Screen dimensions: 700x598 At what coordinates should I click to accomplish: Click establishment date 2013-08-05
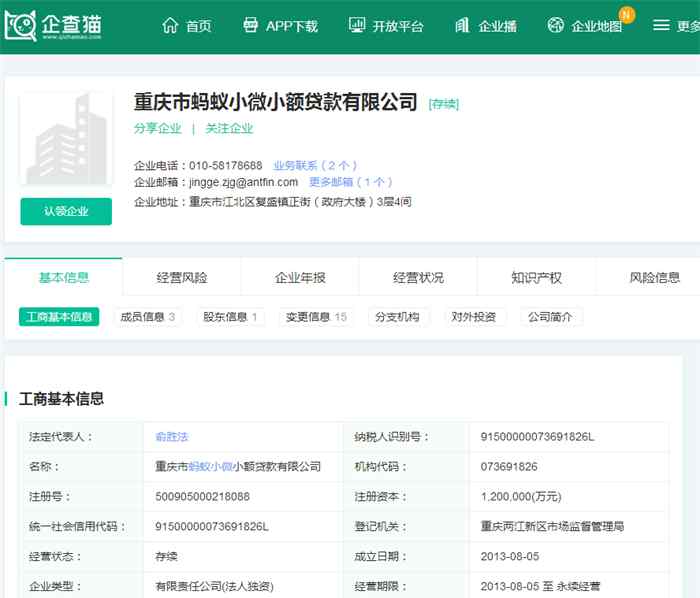510,556
